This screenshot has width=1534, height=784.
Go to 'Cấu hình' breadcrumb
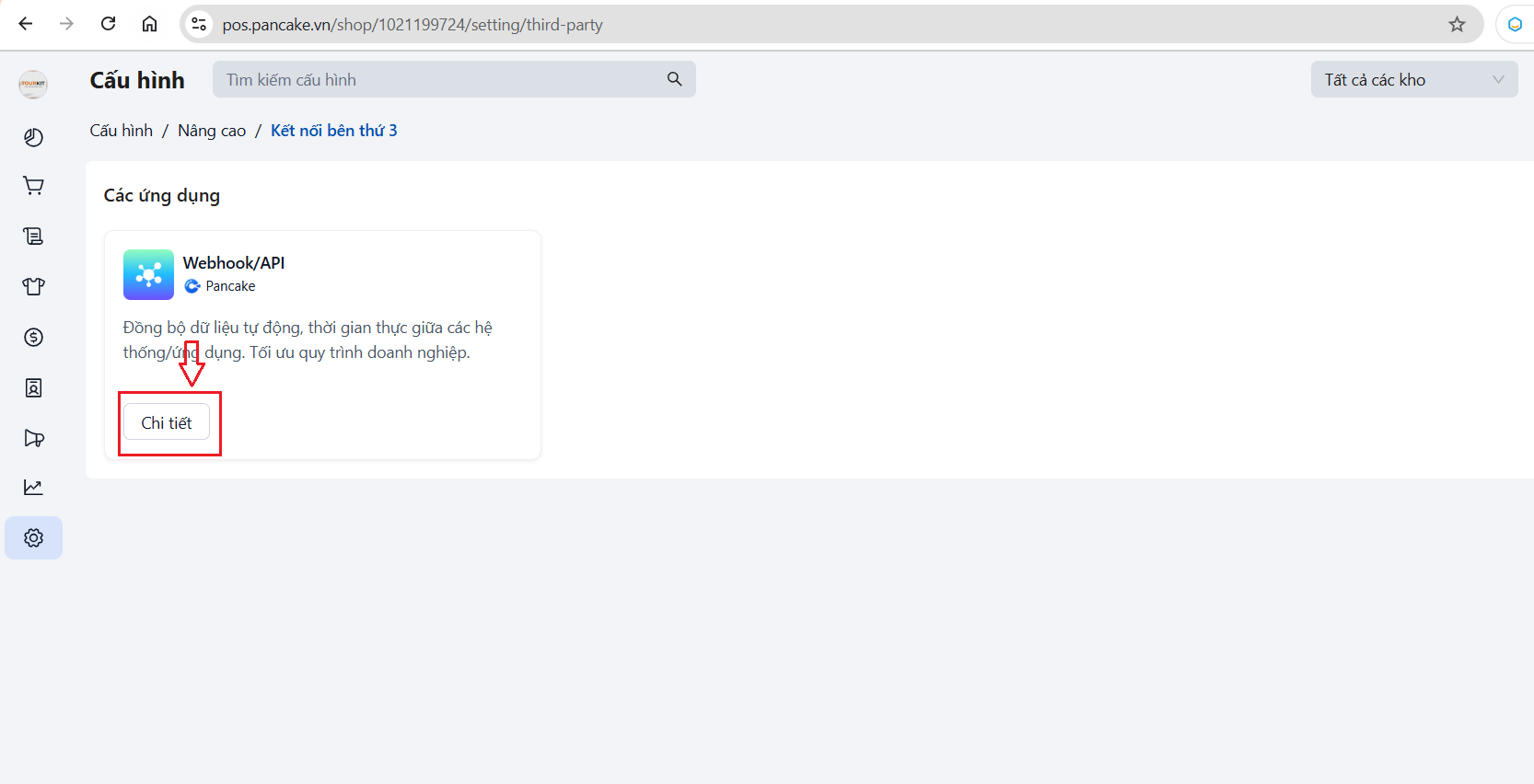pyautogui.click(x=121, y=131)
